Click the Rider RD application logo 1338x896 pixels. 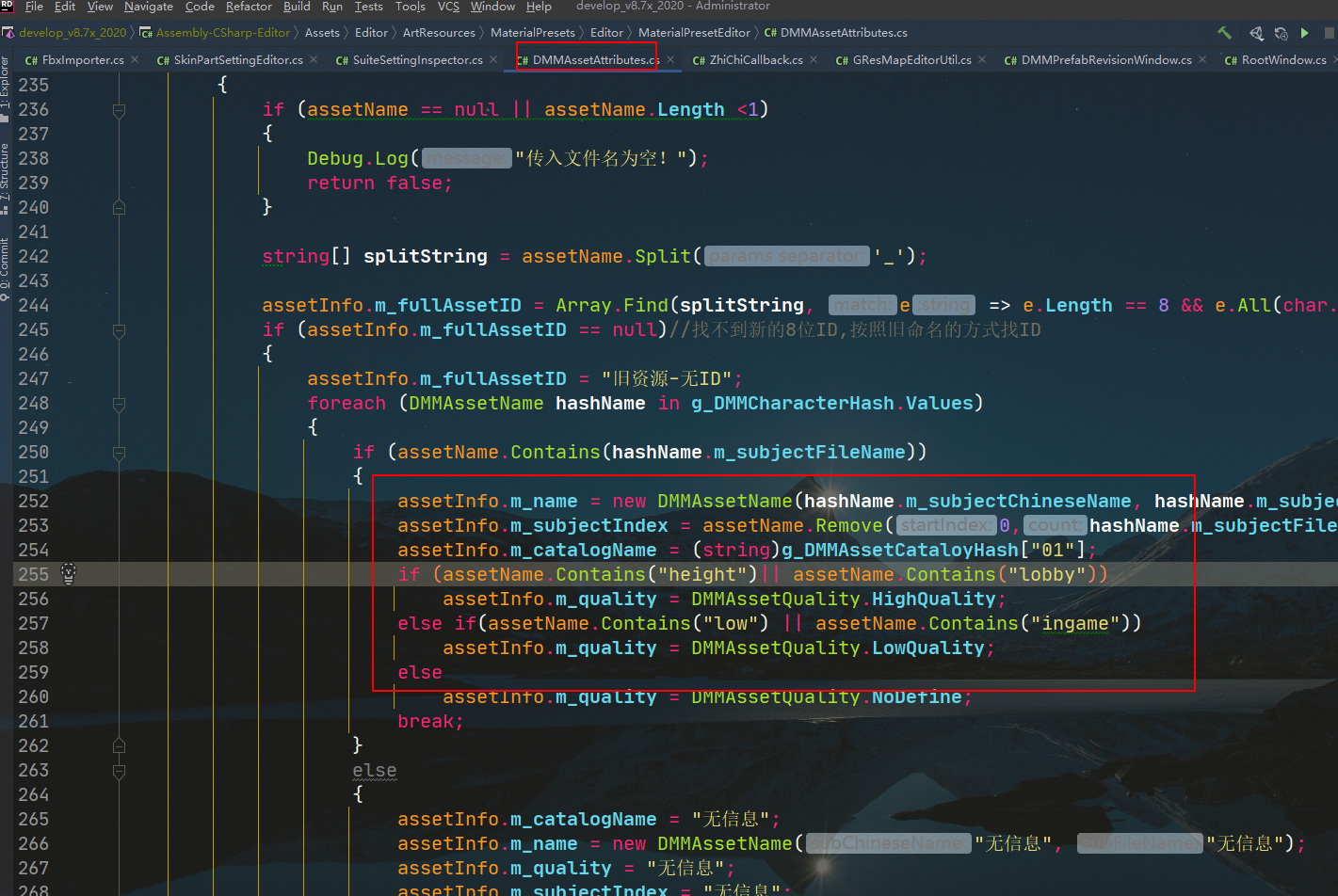pyautogui.click(x=8, y=6)
